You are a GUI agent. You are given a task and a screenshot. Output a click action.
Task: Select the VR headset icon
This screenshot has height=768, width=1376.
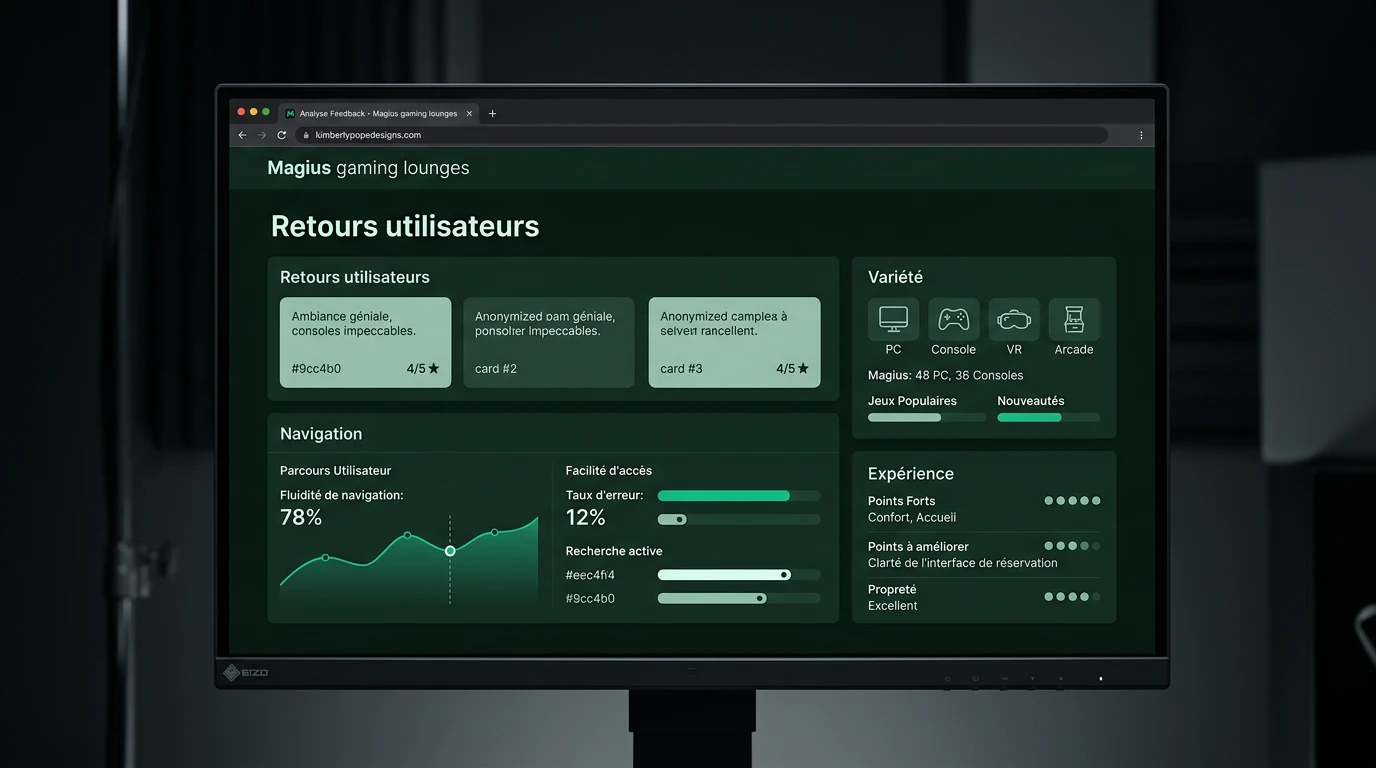click(1014, 319)
